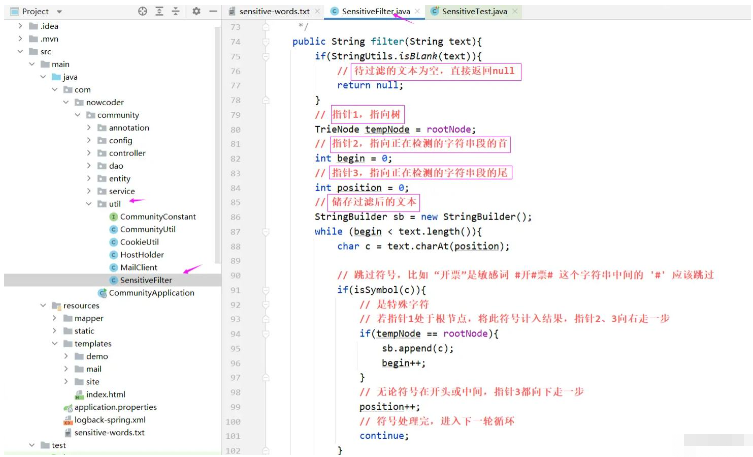The width and height of the screenshot is (753, 457).
Task: Open index.html in templates folder
Action: 106,395
